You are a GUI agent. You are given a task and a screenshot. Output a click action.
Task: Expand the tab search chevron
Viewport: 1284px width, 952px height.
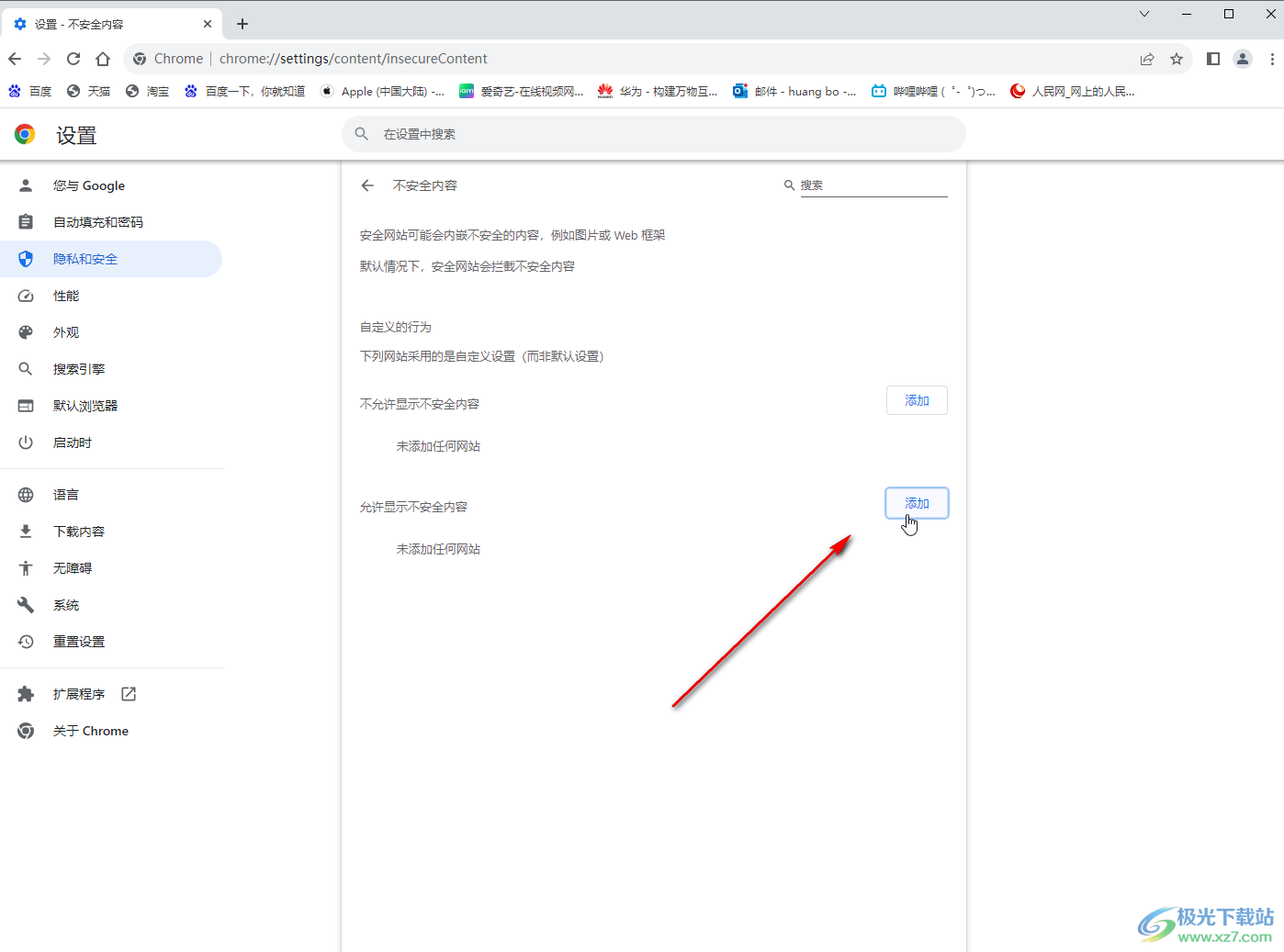tap(1144, 14)
